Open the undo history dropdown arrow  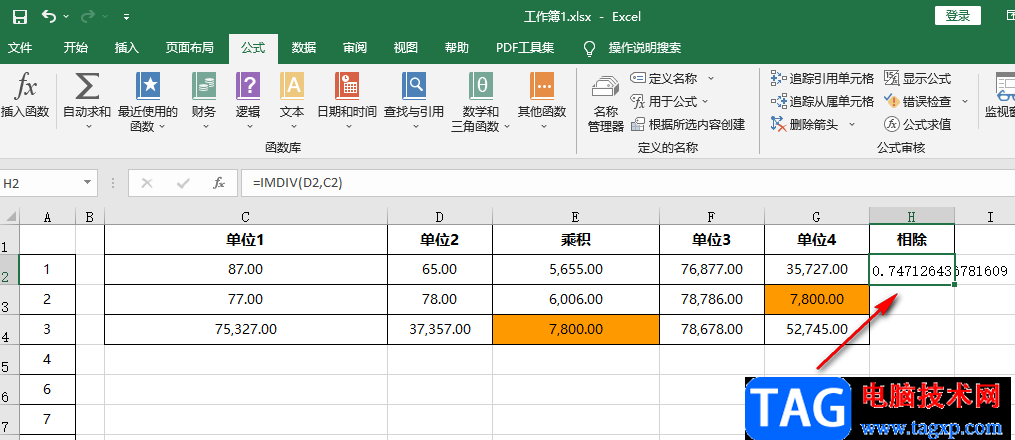click(67, 17)
